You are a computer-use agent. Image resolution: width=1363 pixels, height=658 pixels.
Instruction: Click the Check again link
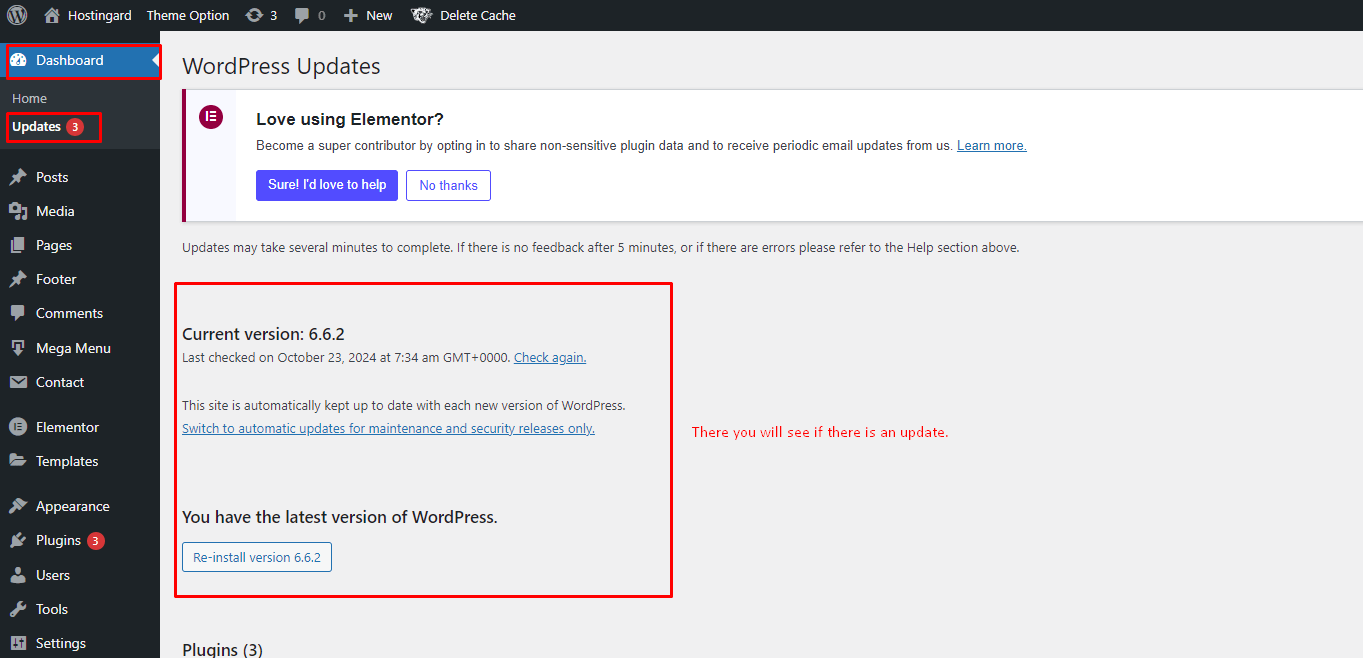click(550, 357)
